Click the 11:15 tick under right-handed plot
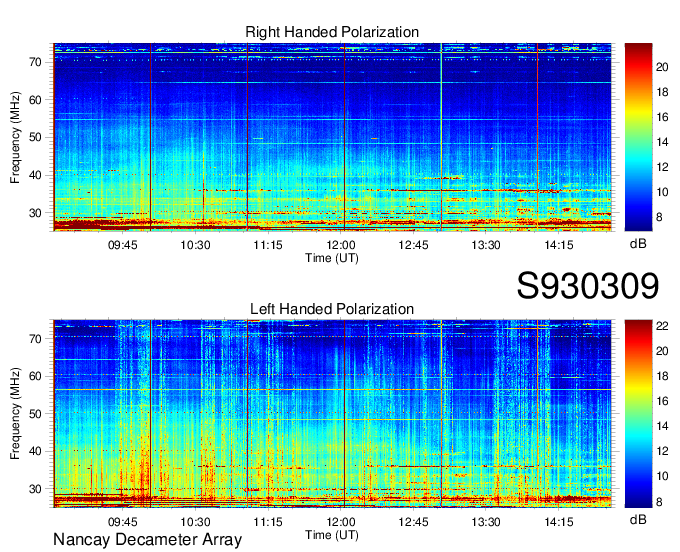The image size is (680, 552). 268,245
